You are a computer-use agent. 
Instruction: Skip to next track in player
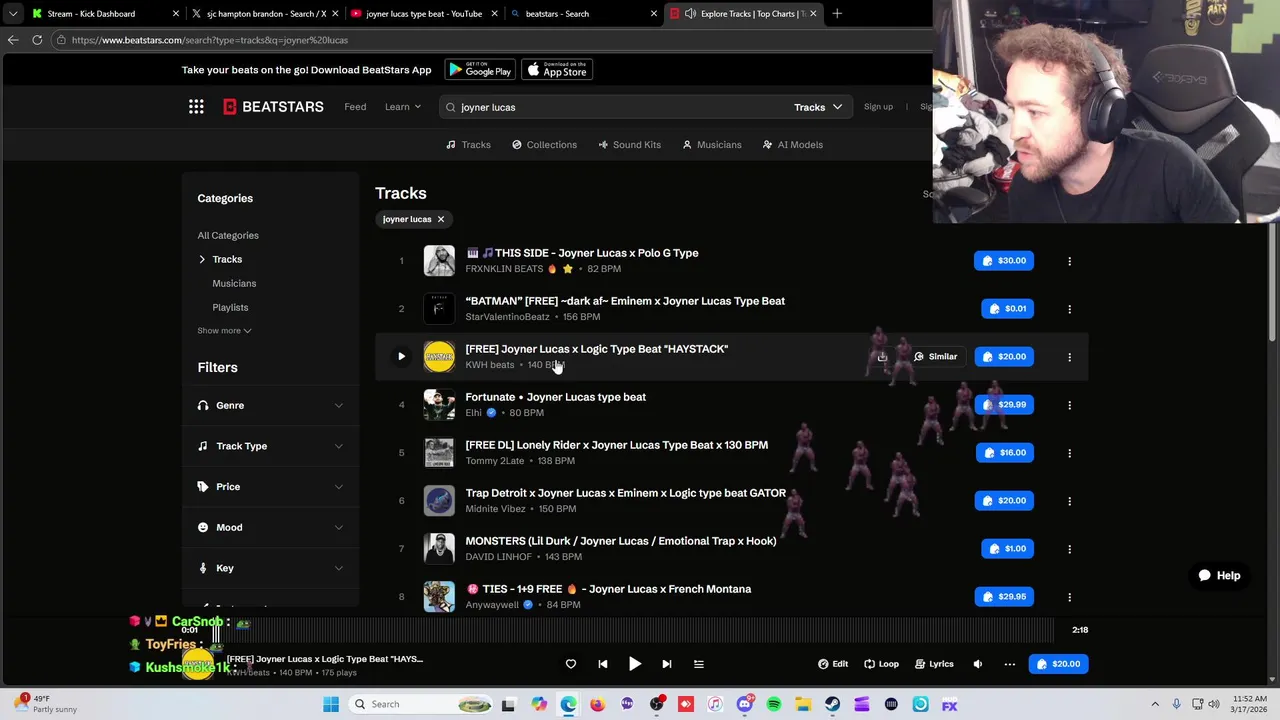click(667, 664)
